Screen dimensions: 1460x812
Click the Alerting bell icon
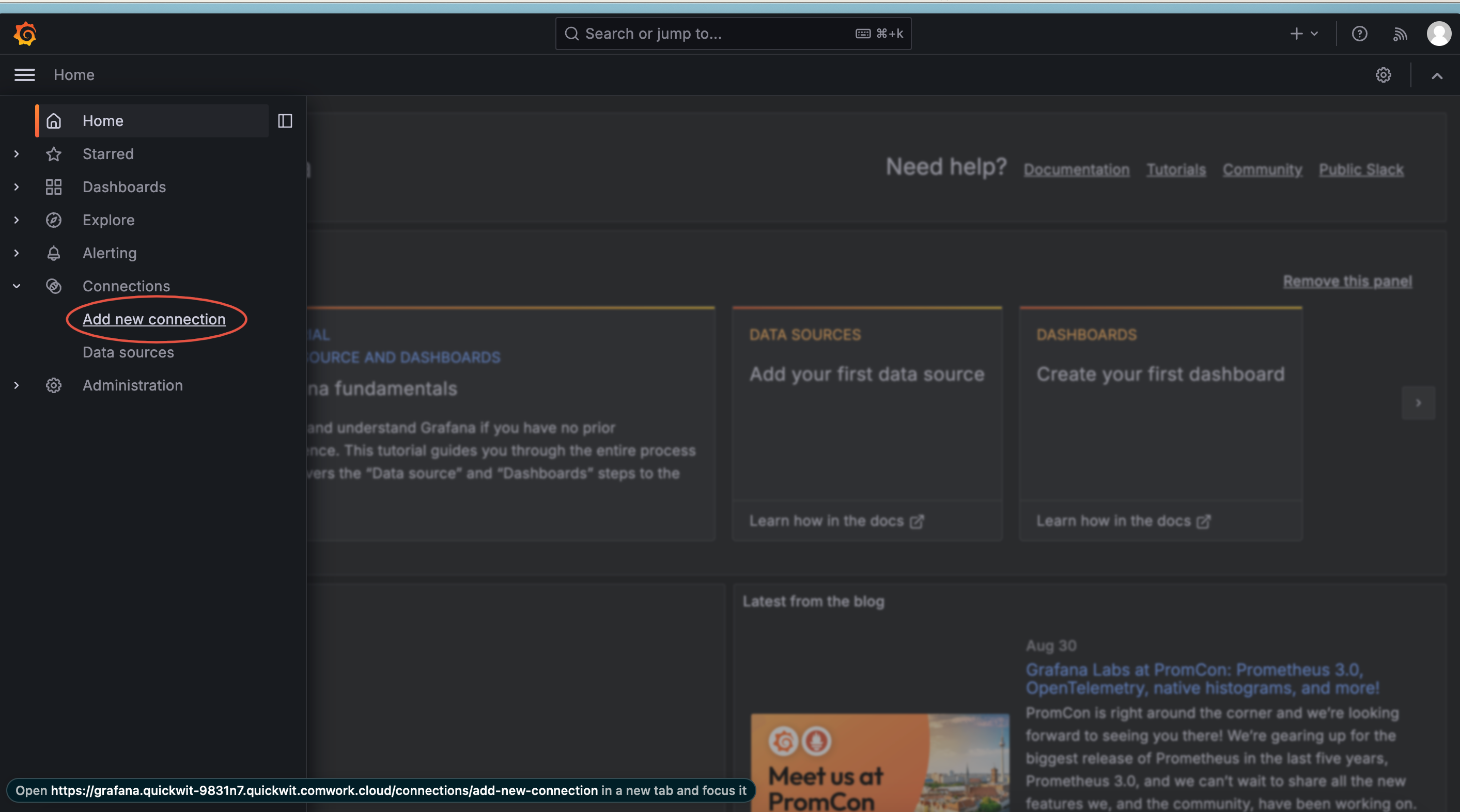click(x=54, y=253)
